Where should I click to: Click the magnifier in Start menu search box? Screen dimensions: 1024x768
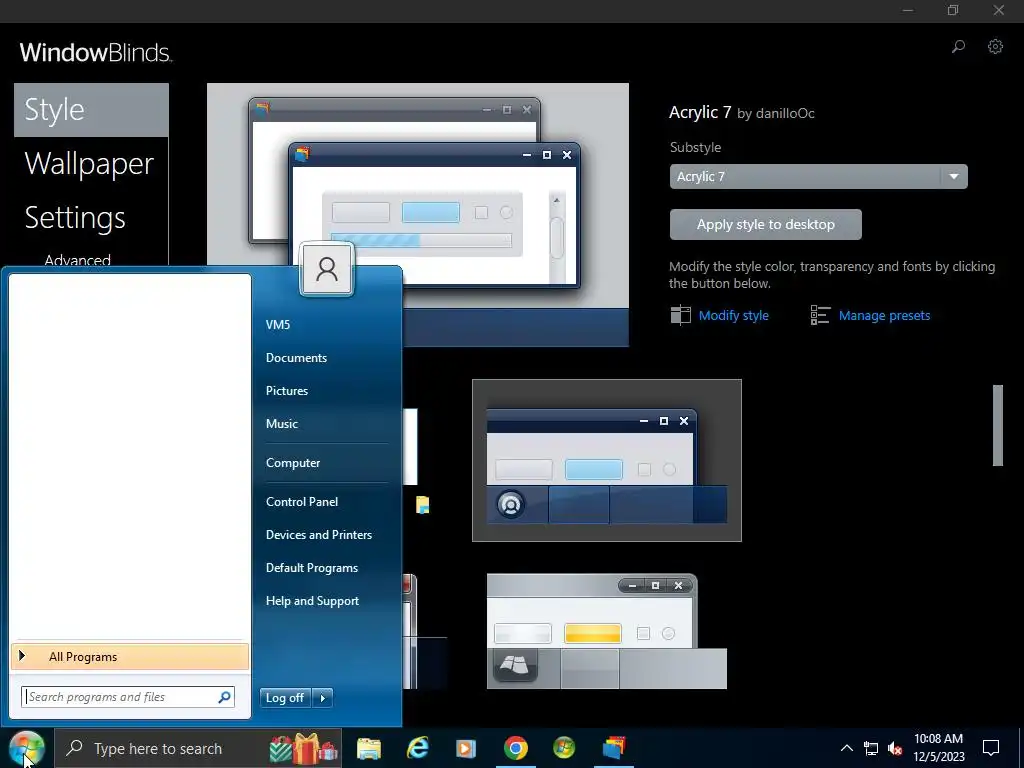(224, 697)
